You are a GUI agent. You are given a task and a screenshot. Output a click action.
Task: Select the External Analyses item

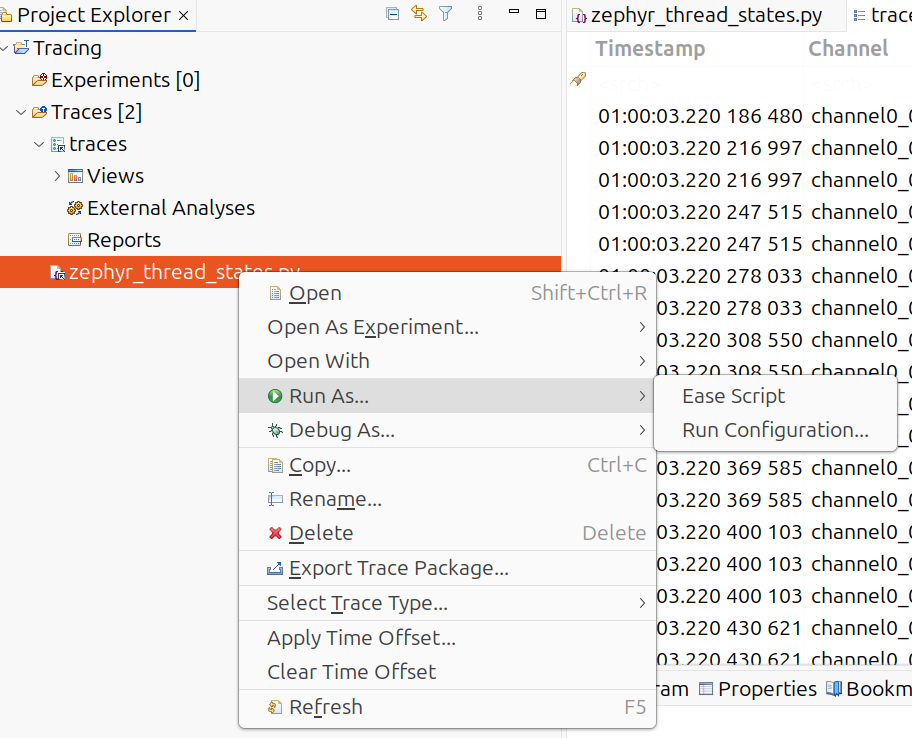pyautogui.click(x=170, y=208)
